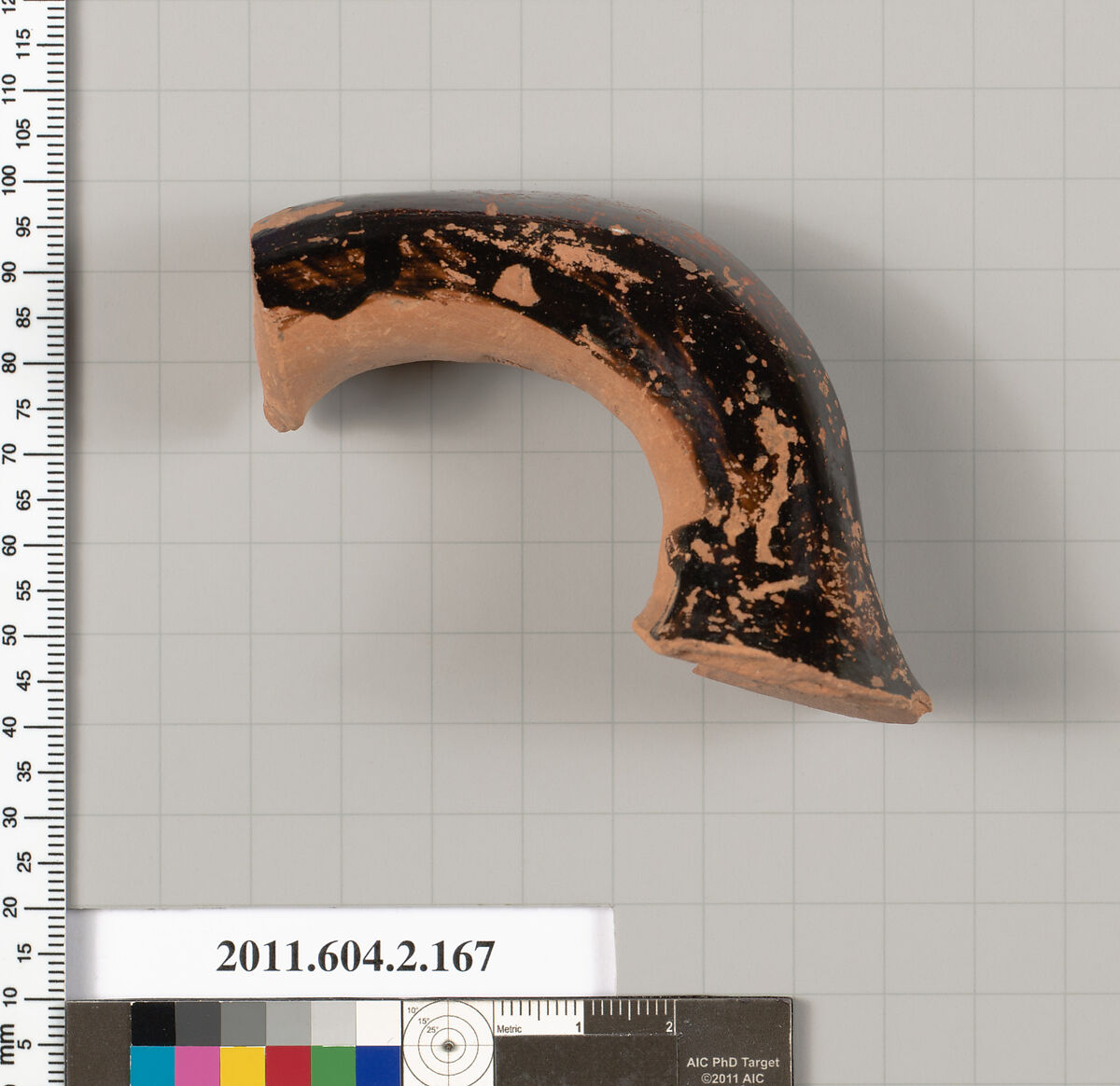Select the white grayscale patch
The image size is (1120, 1086).
pos(378,1023)
